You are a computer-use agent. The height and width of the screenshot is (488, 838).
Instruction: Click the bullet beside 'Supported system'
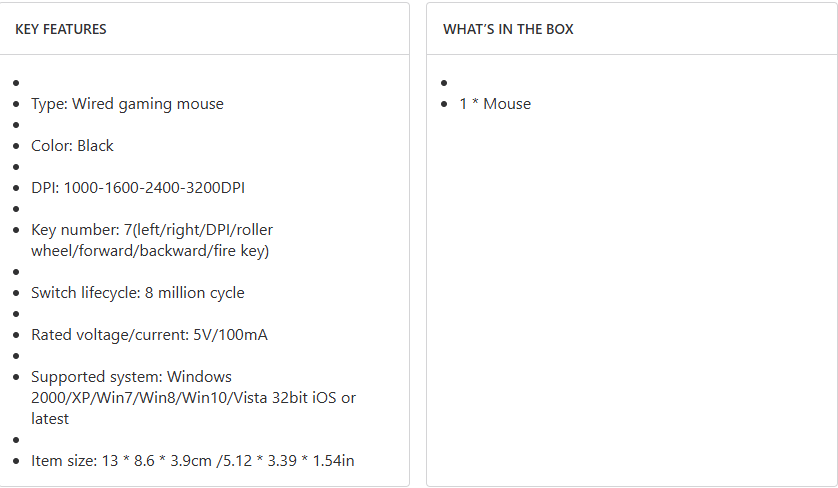[16, 377]
